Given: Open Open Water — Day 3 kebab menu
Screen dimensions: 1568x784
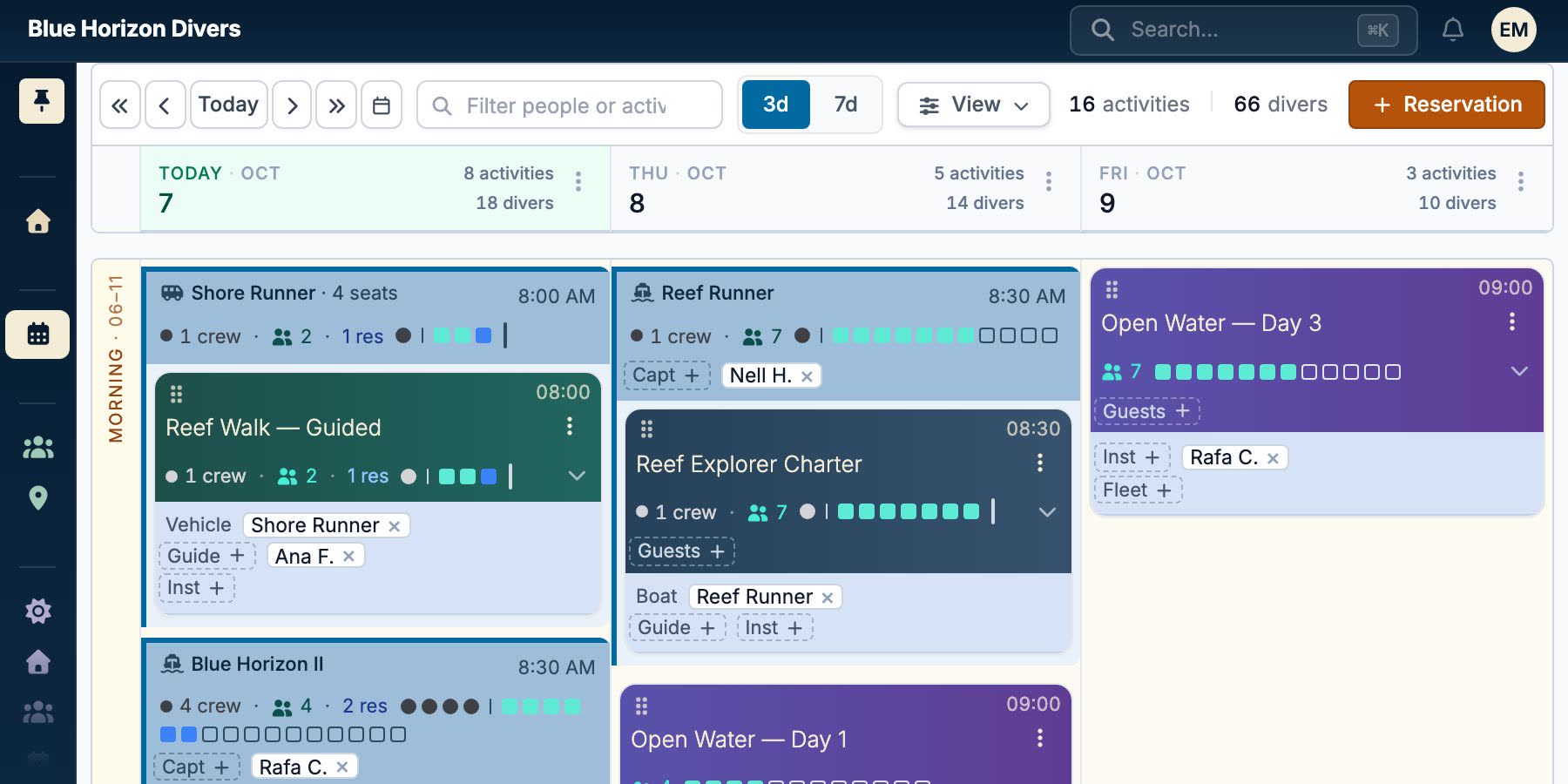Looking at the screenshot, I should click(x=1512, y=321).
